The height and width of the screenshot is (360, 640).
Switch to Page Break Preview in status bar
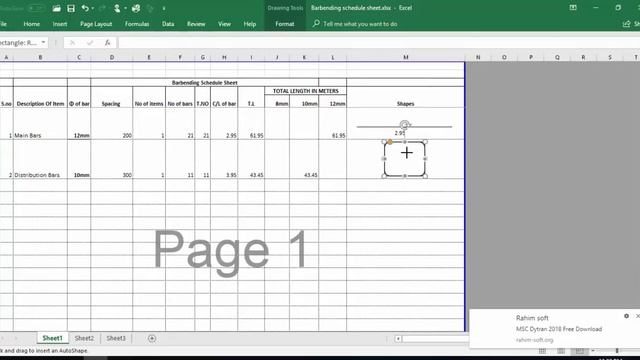coord(580,351)
